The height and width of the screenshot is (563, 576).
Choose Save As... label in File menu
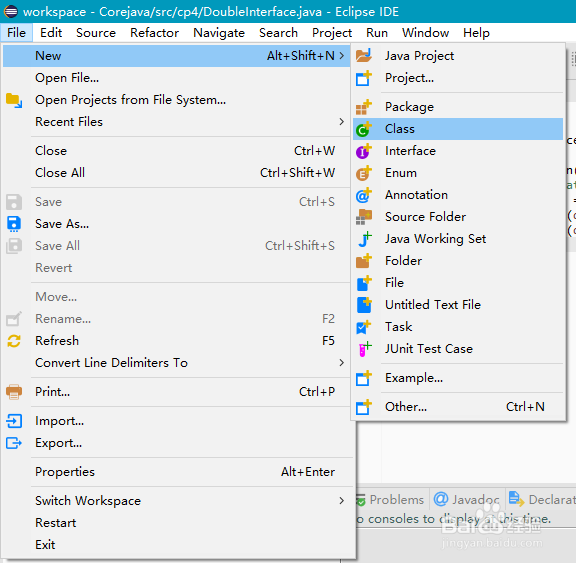62,224
